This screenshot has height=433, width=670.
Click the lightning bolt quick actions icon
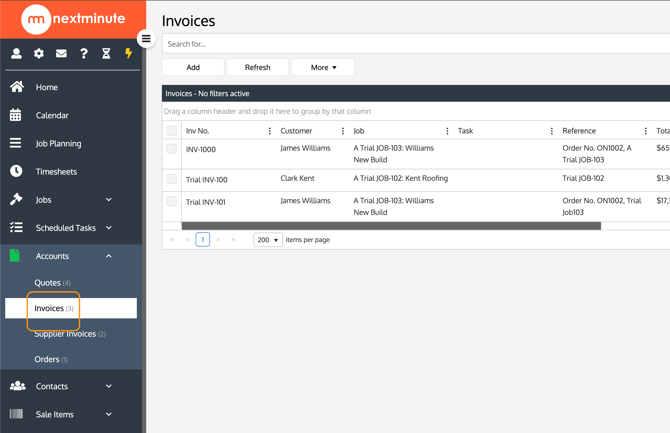click(x=128, y=54)
